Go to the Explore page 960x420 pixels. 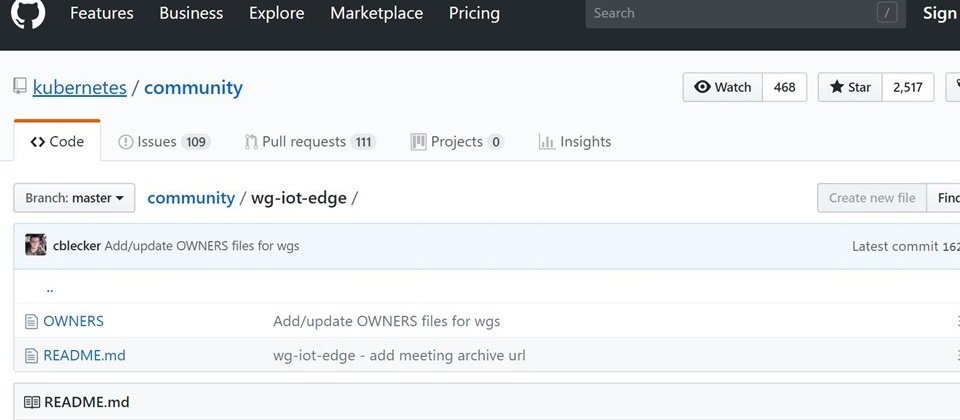(x=277, y=13)
